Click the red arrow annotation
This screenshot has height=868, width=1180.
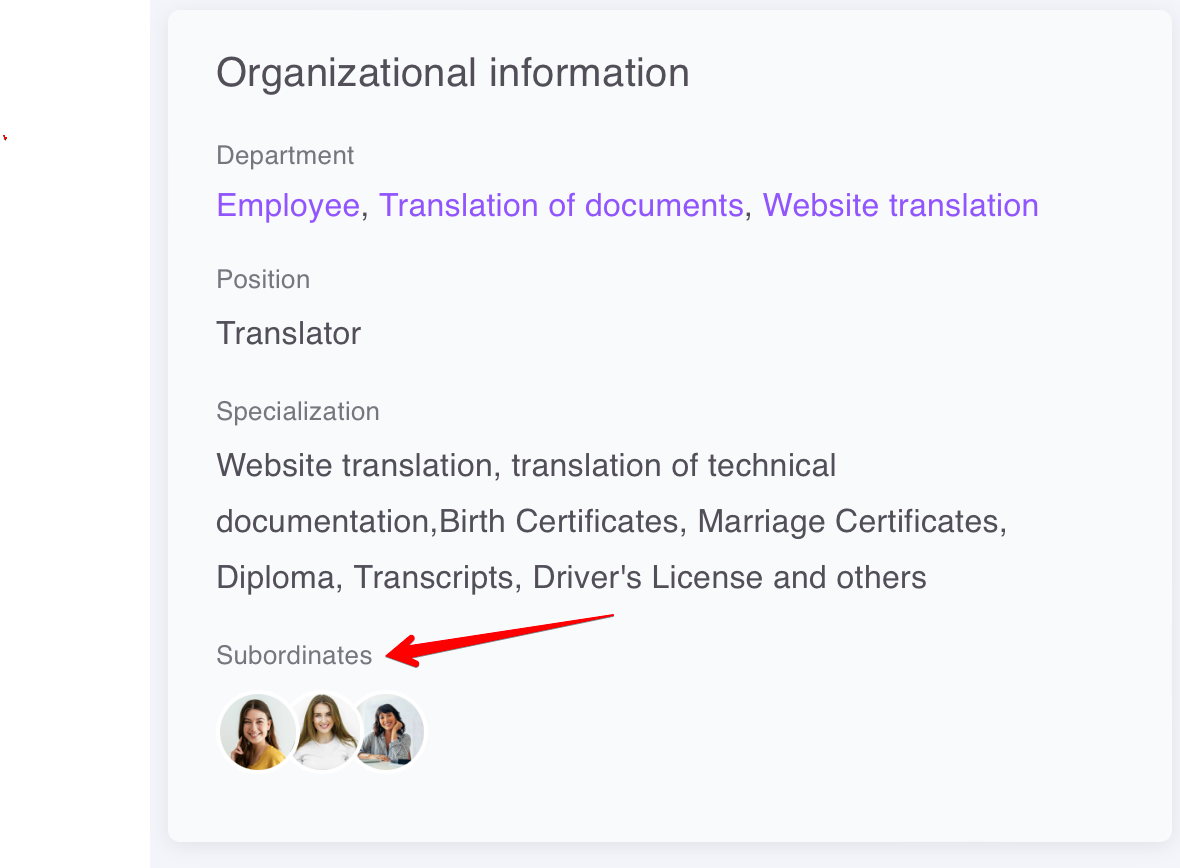(500, 637)
